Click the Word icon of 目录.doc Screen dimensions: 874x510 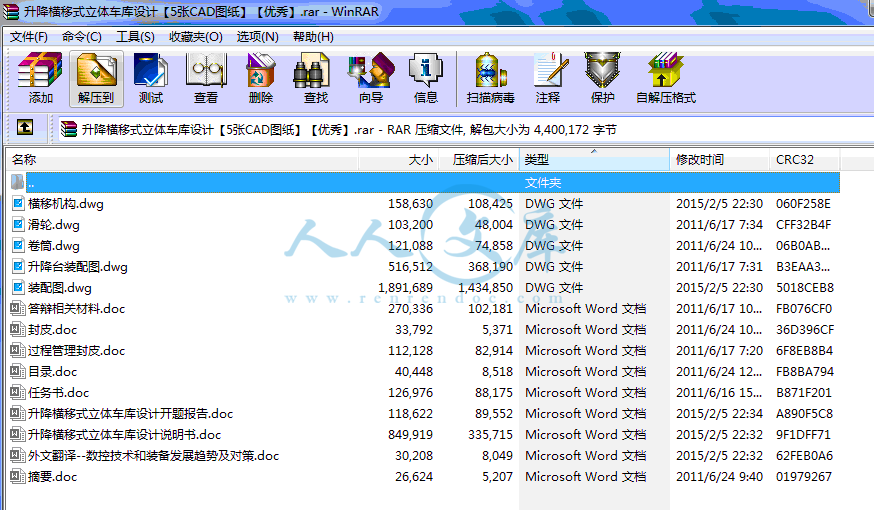point(18,371)
